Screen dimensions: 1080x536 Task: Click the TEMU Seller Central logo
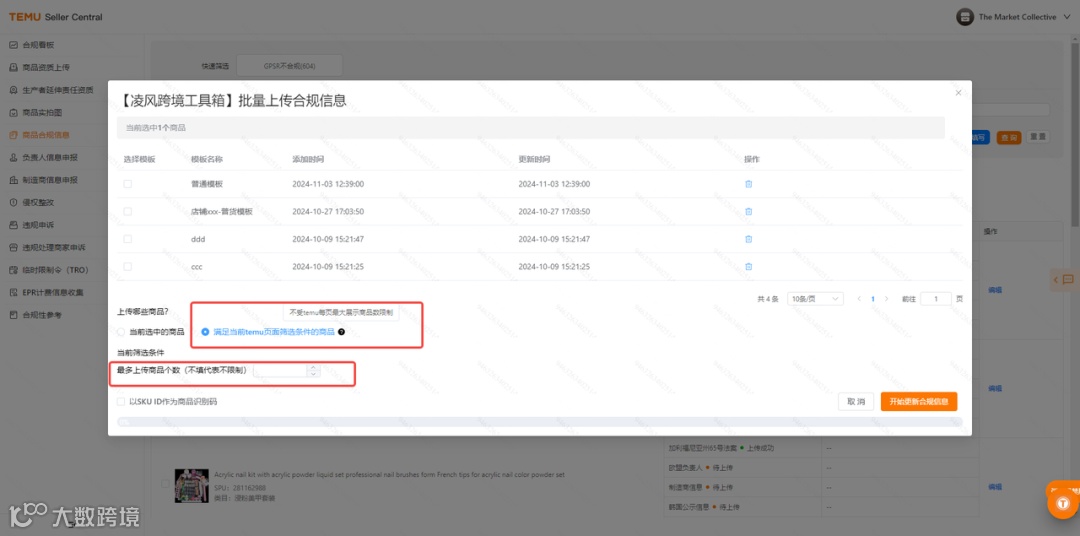[55, 17]
